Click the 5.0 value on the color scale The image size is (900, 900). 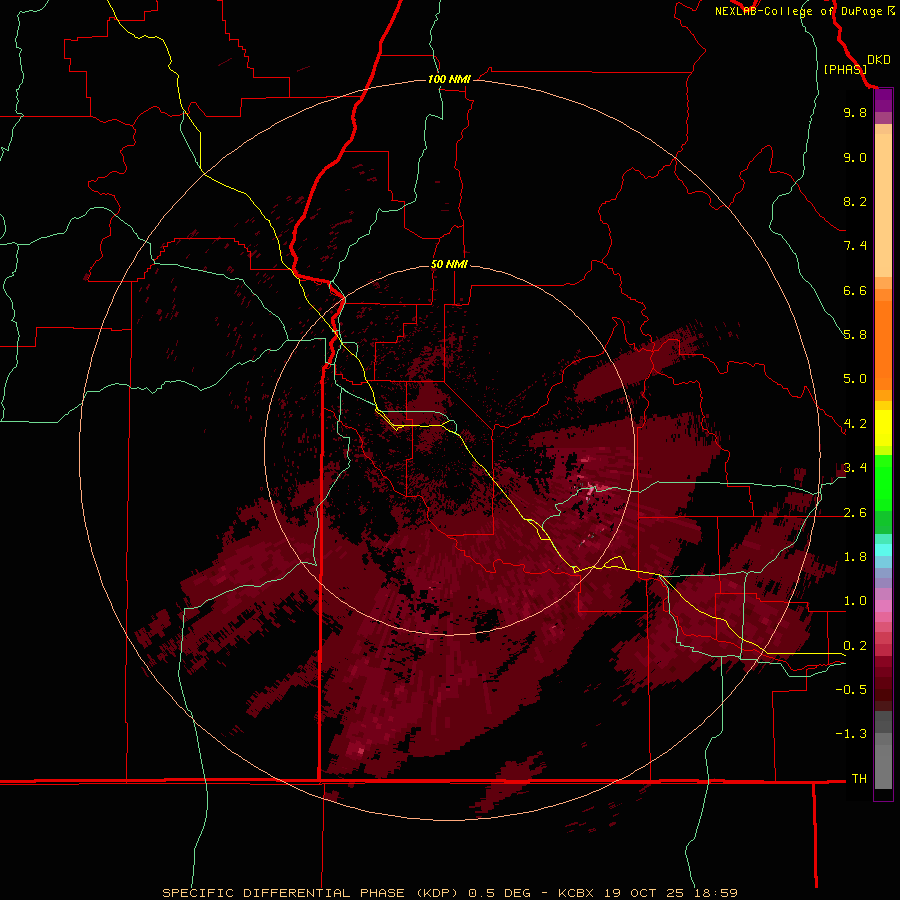(855, 379)
